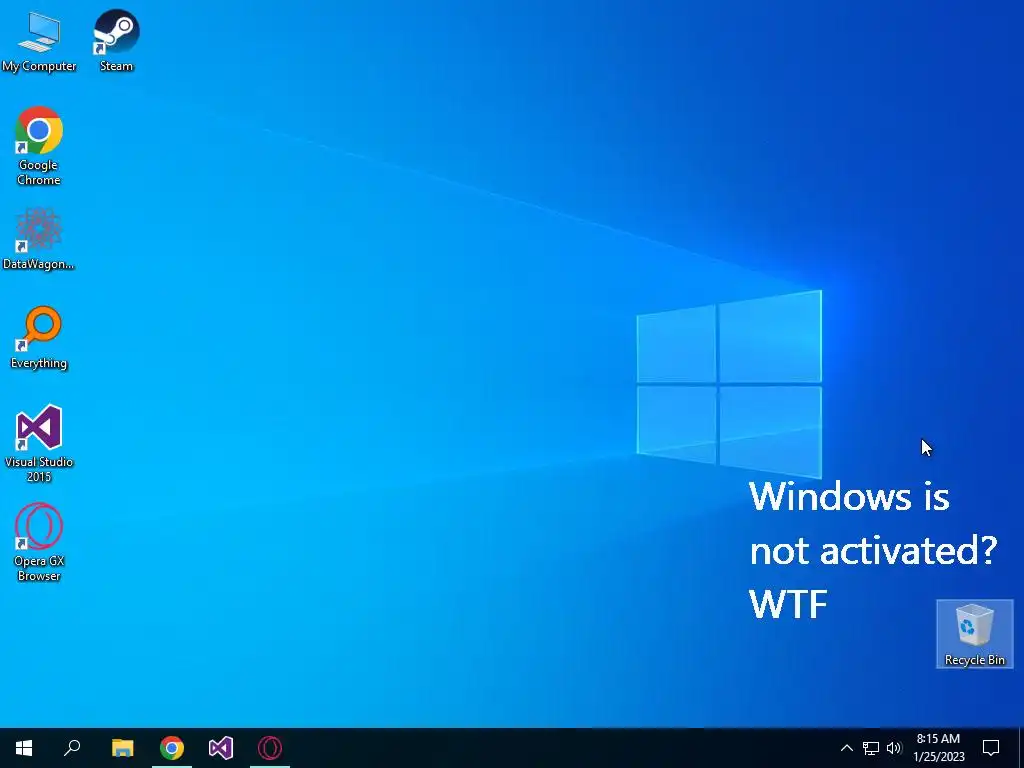The height and width of the screenshot is (768, 1024).
Task: Select the DataWagon desktop shortcut
Action: click(x=39, y=239)
